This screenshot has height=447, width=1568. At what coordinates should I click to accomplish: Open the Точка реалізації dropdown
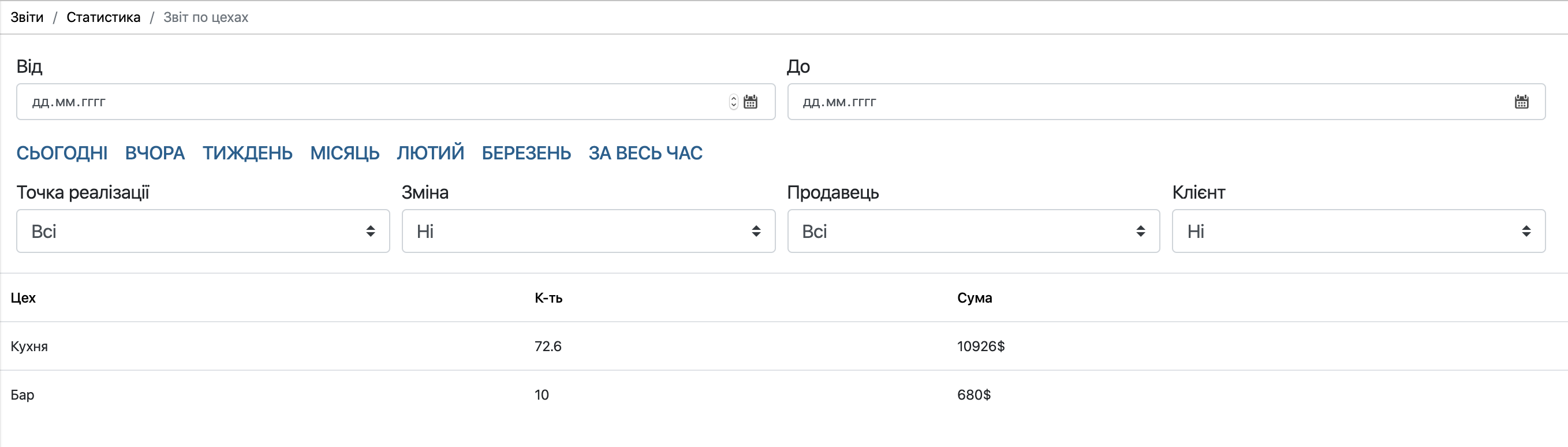(203, 231)
